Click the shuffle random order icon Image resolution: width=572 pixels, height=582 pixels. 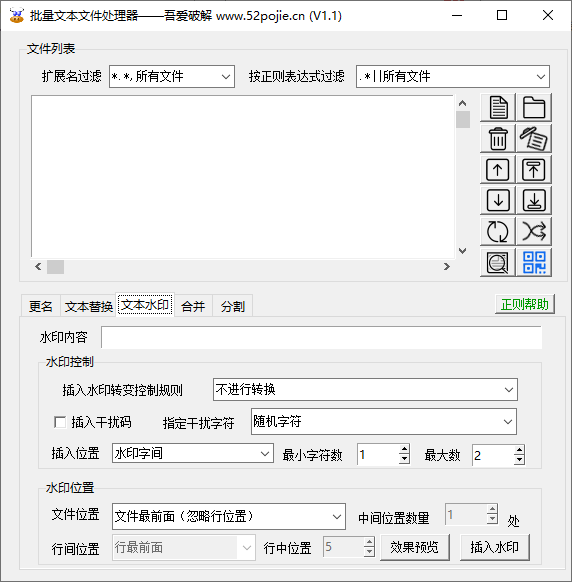tap(534, 232)
